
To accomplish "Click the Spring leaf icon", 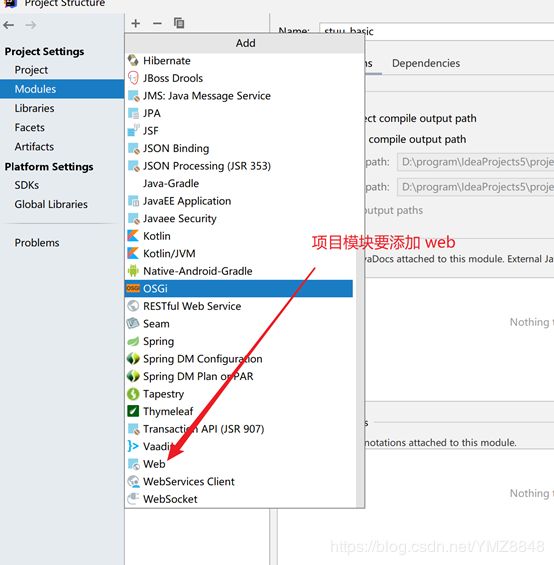I will pos(133,341).
